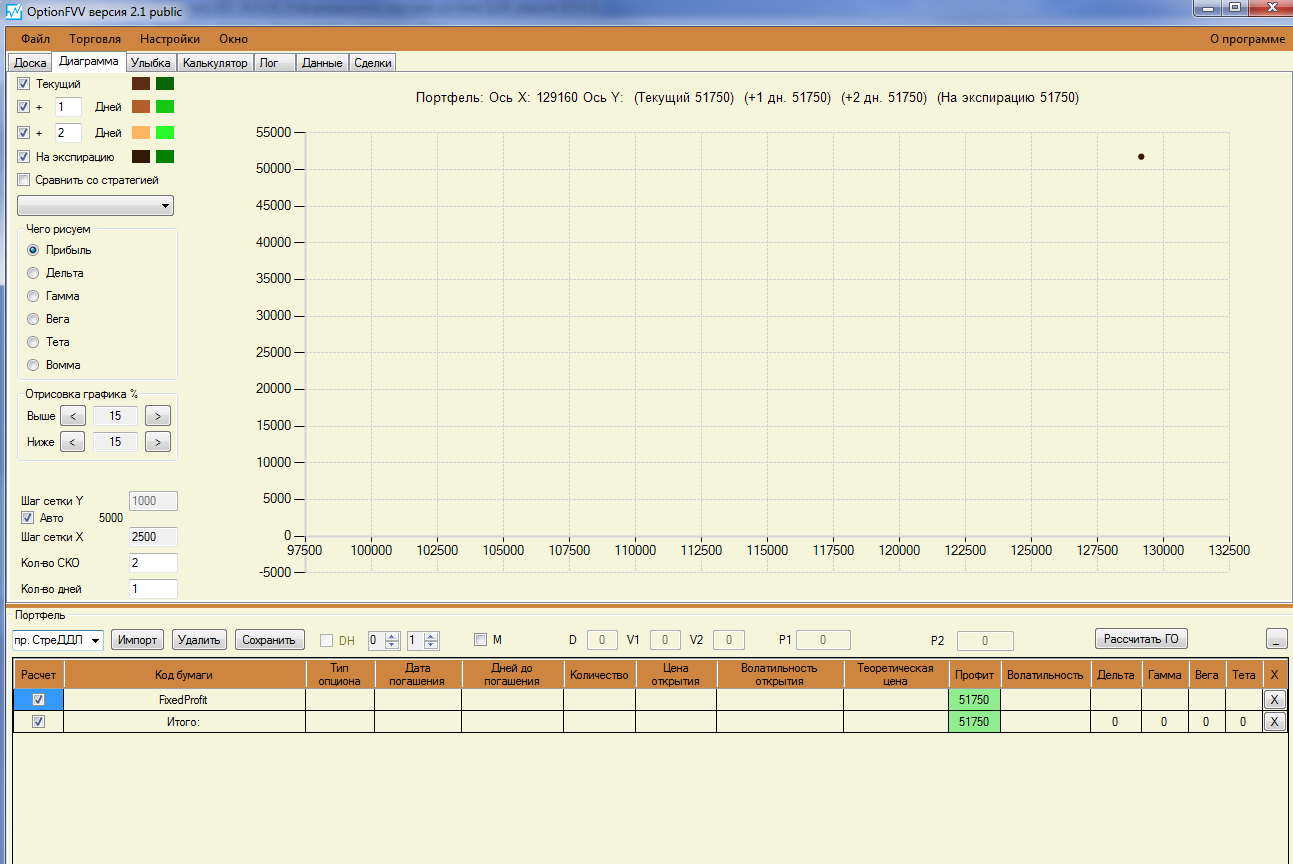The width and height of the screenshot is (1293, 864).
Task: Click the 51750 profit cell in FixedProfit row
Action: point(974,700)
